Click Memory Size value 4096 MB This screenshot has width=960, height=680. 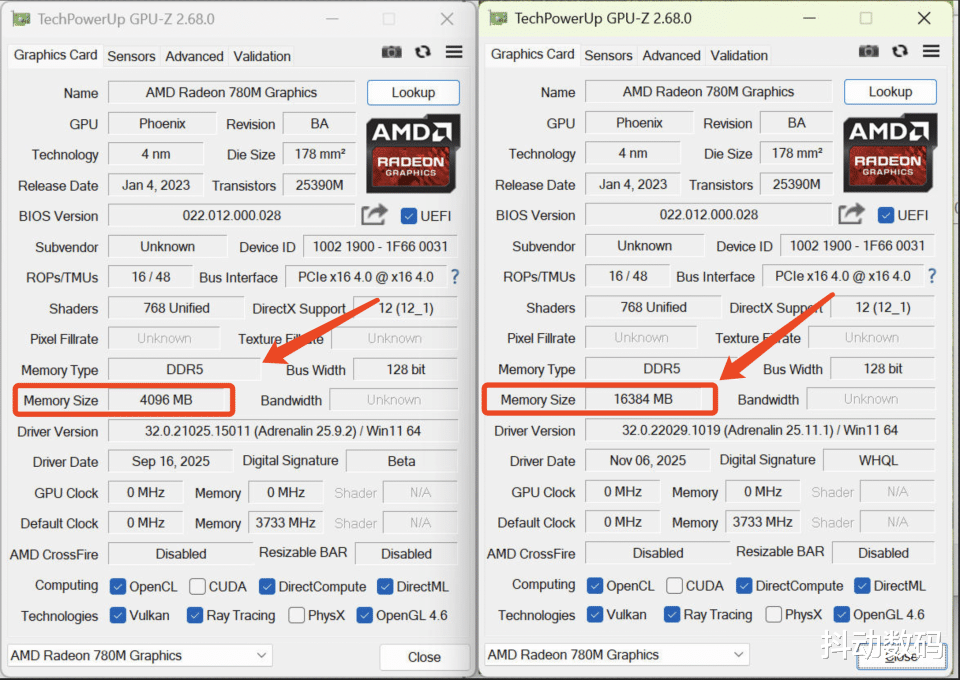click(x=166, y=400)
